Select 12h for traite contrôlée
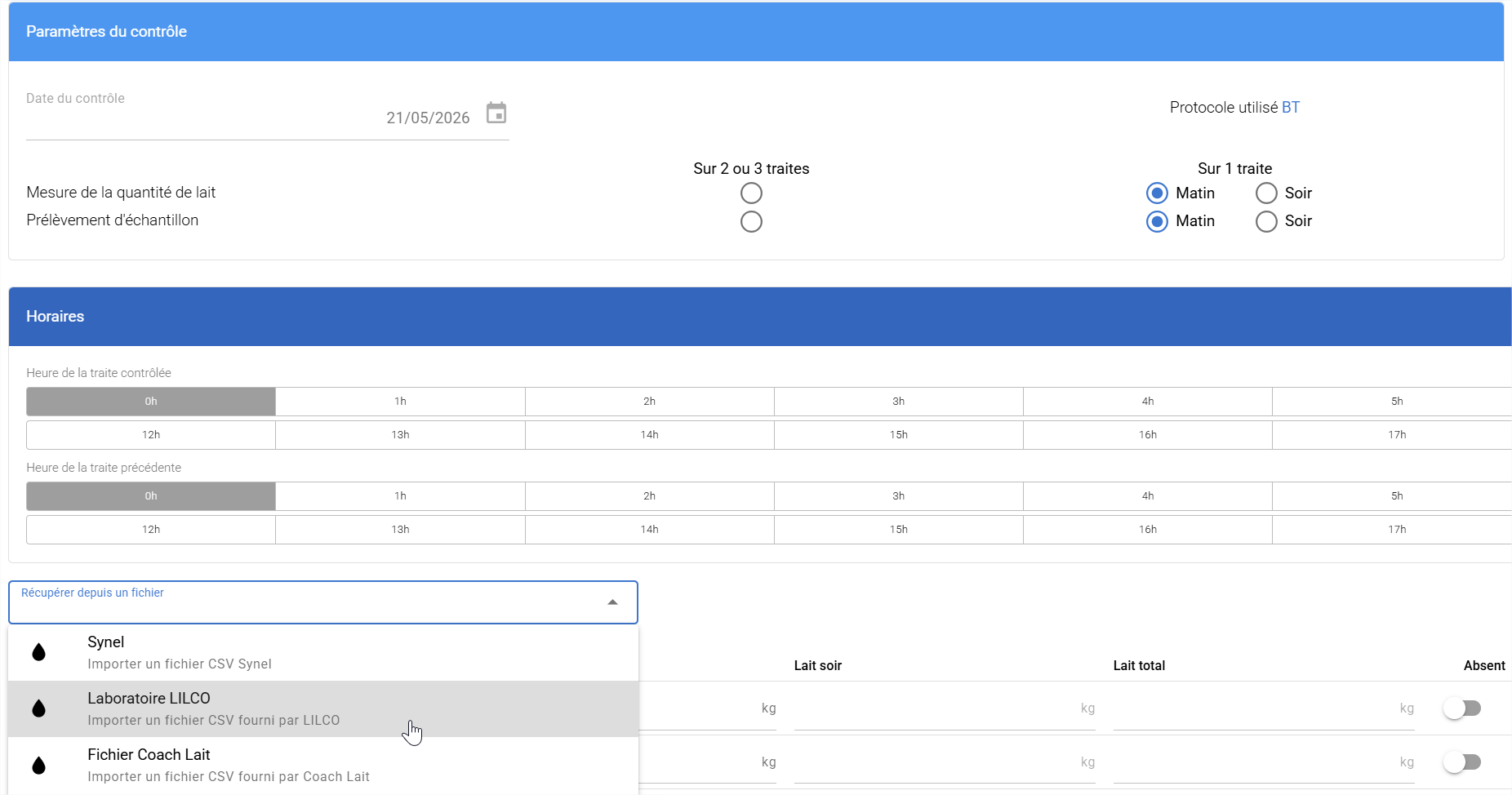 click(151, 435)
